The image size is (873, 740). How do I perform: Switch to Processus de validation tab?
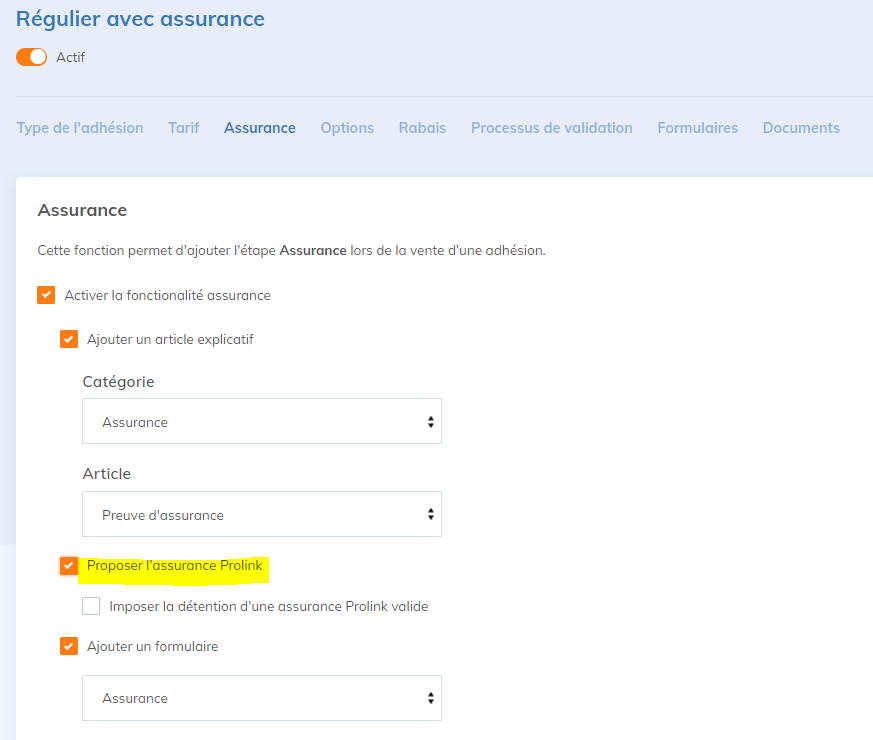[551, 128]
